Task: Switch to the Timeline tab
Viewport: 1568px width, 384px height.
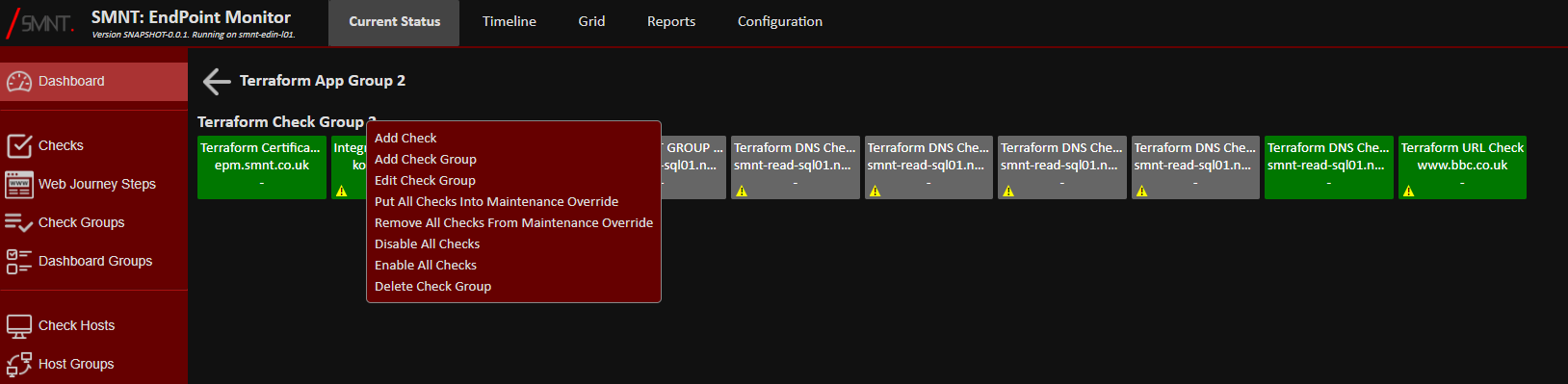Action: tap(510, 22)
